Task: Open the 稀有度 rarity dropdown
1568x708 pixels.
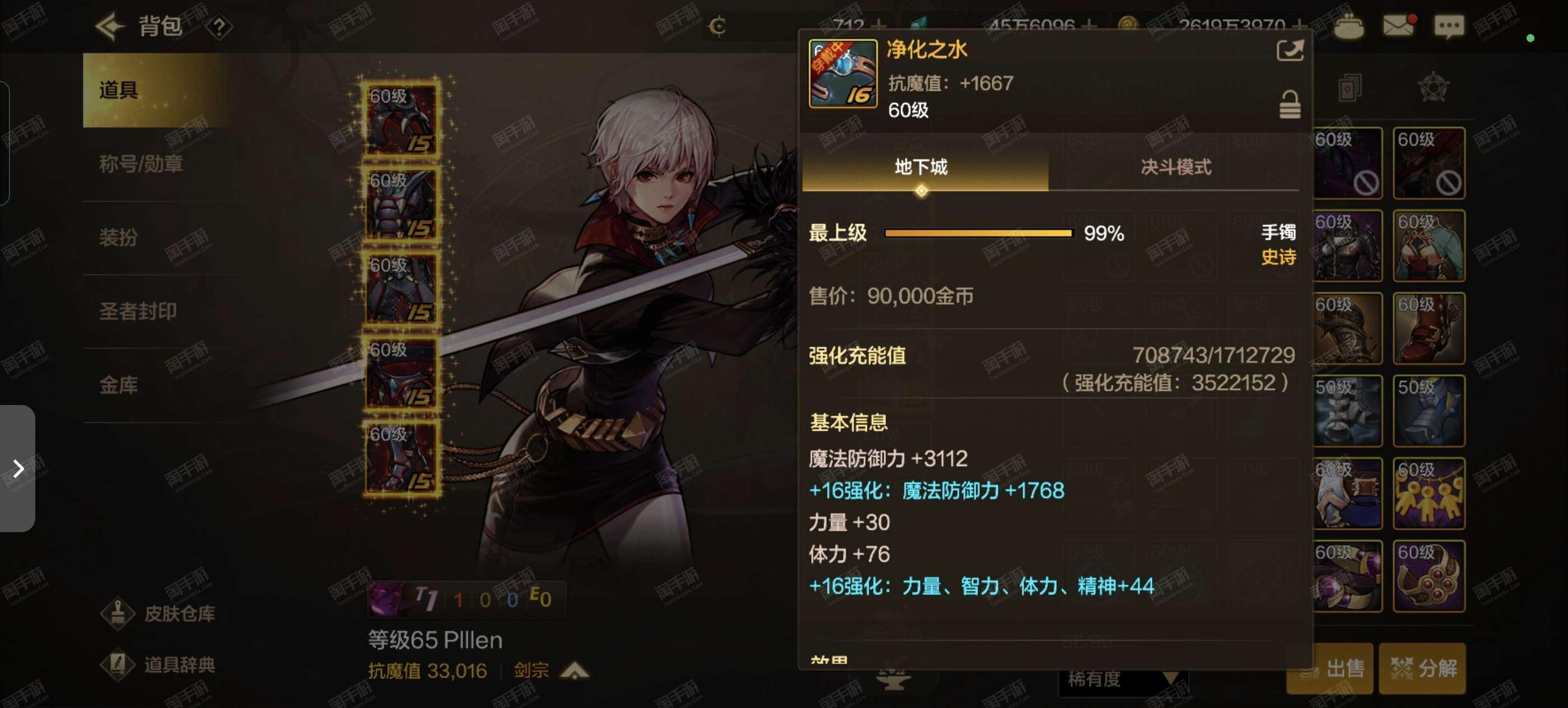Action: (1122, 679)
